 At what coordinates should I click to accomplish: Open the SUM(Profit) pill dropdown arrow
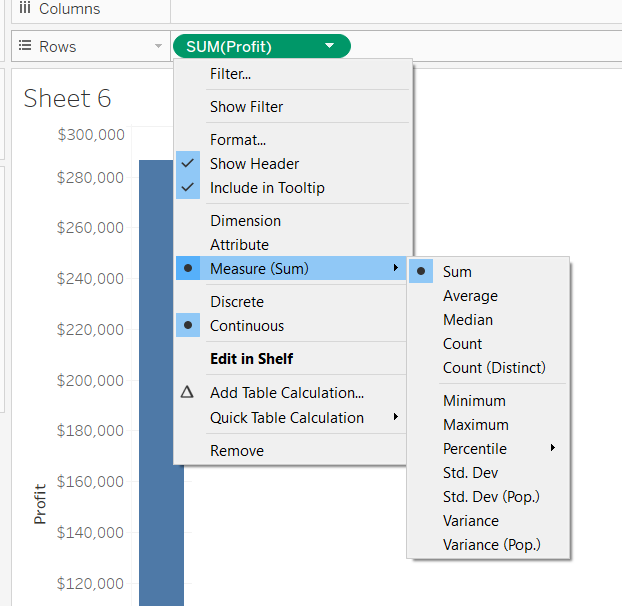tap(330, 46)
